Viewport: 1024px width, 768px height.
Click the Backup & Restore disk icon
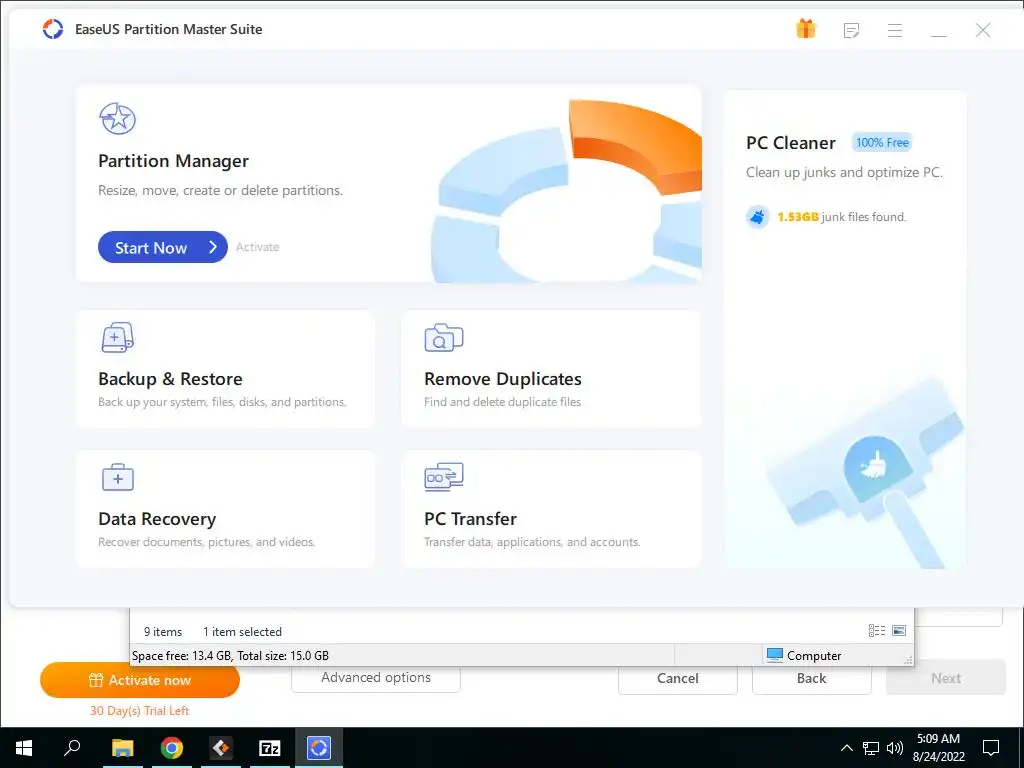(x=118, y=337)
